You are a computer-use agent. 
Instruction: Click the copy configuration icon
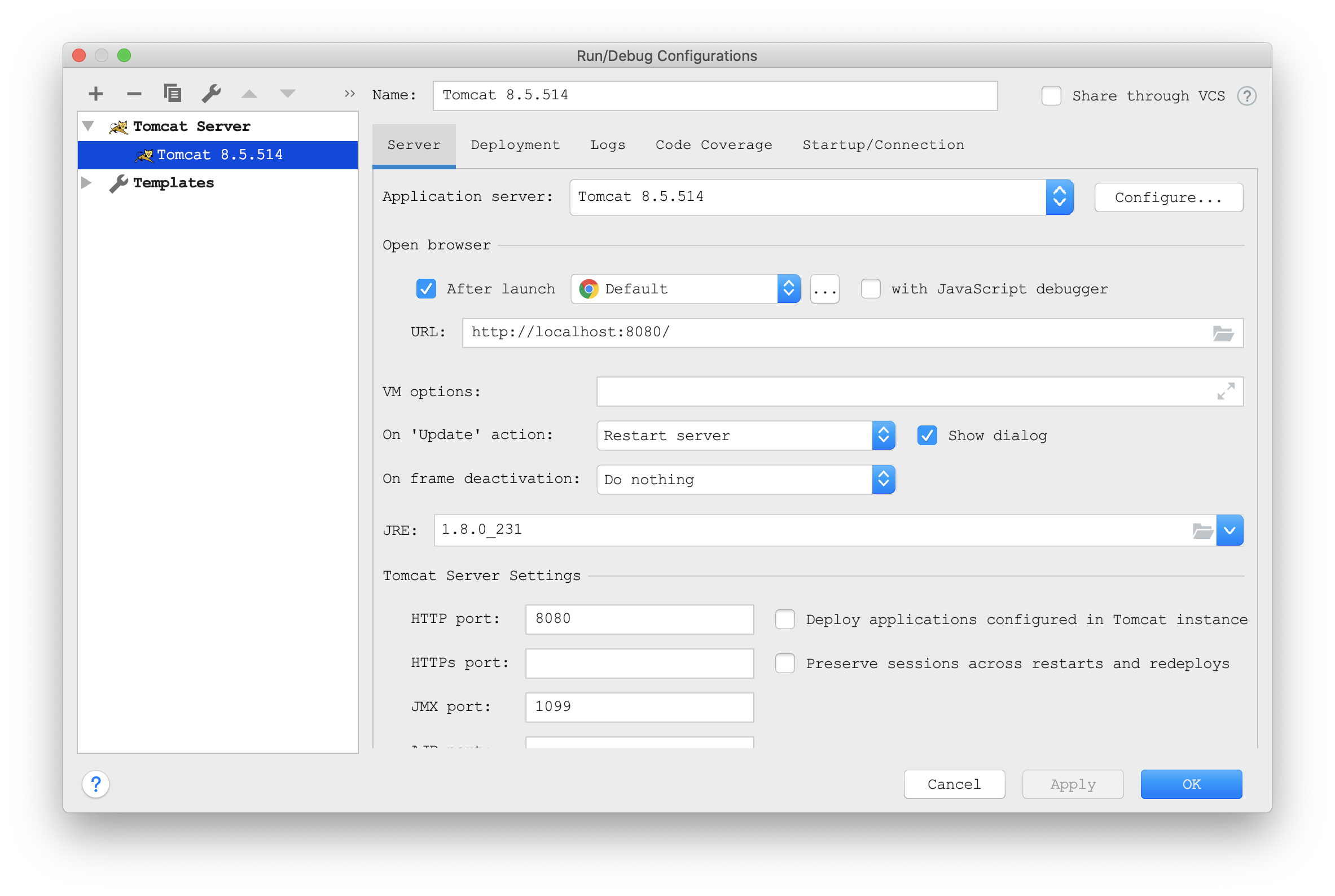pyautogui.click(x=172, y=93)
